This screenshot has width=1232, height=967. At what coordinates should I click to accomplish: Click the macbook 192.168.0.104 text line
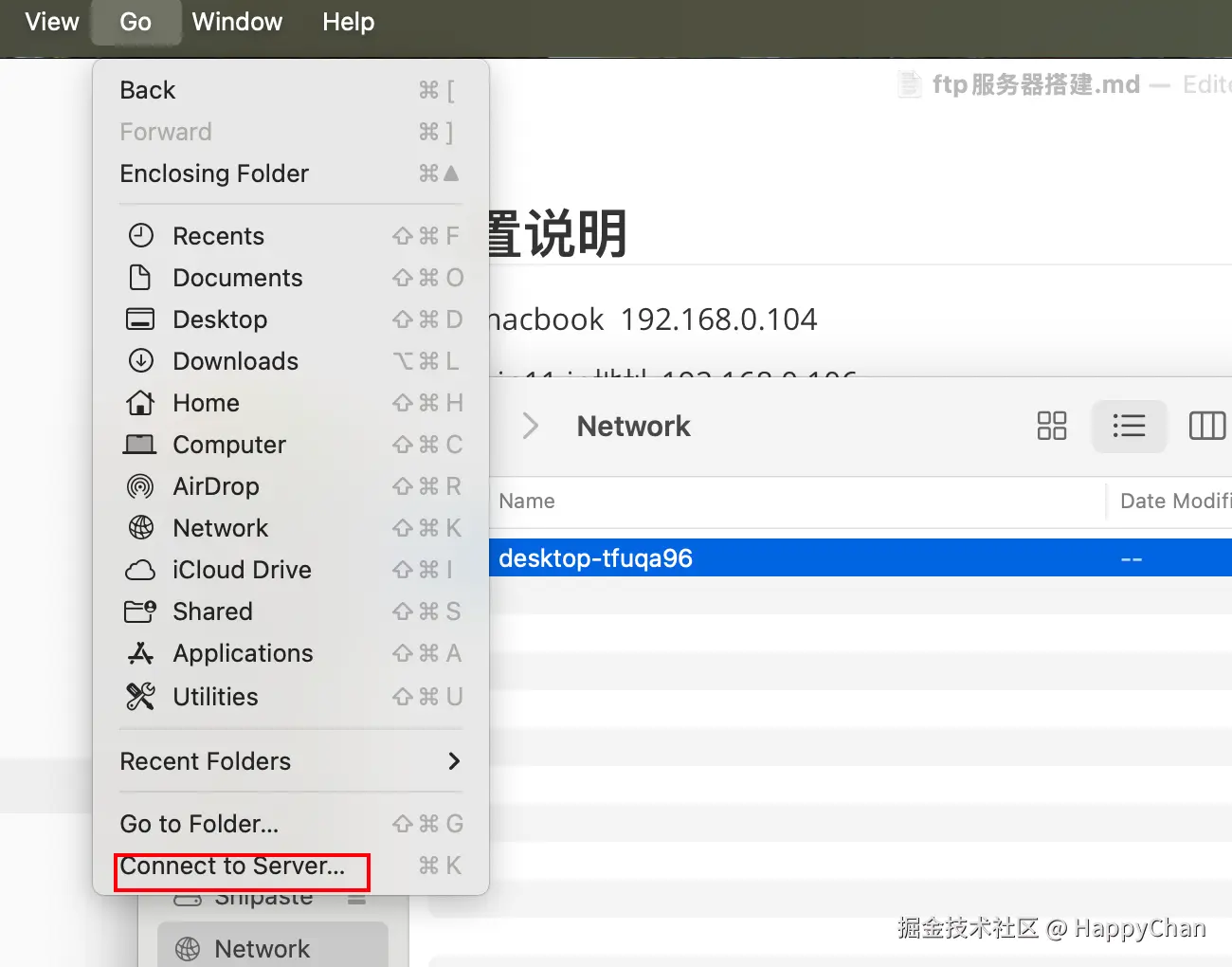point(653,319)
